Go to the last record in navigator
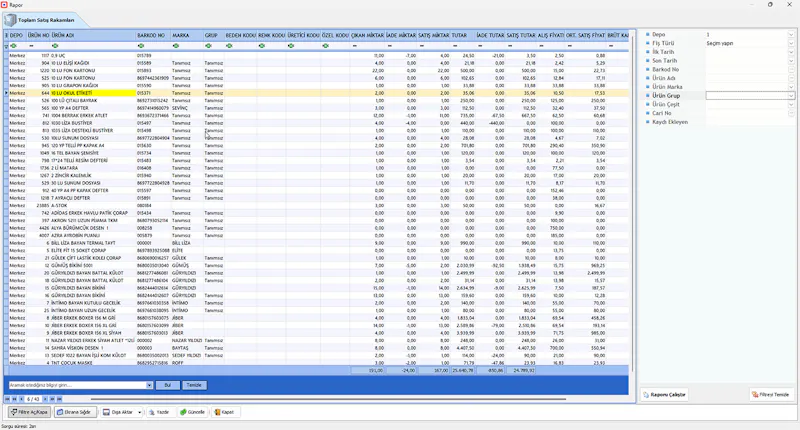This screenshot has height=430, width=800. click(59, 399)
